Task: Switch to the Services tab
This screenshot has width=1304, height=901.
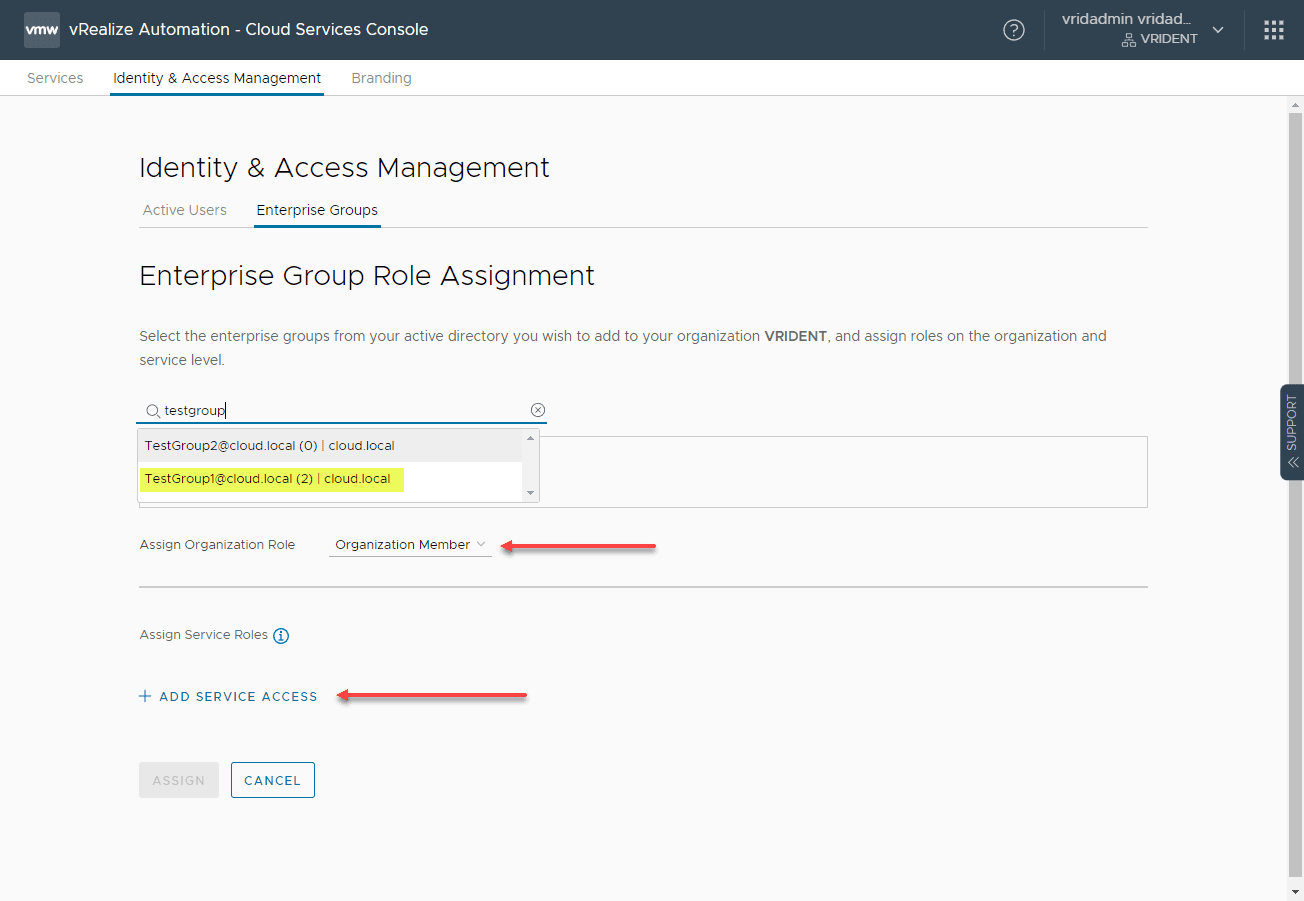Action: click(x=55, y=78)
